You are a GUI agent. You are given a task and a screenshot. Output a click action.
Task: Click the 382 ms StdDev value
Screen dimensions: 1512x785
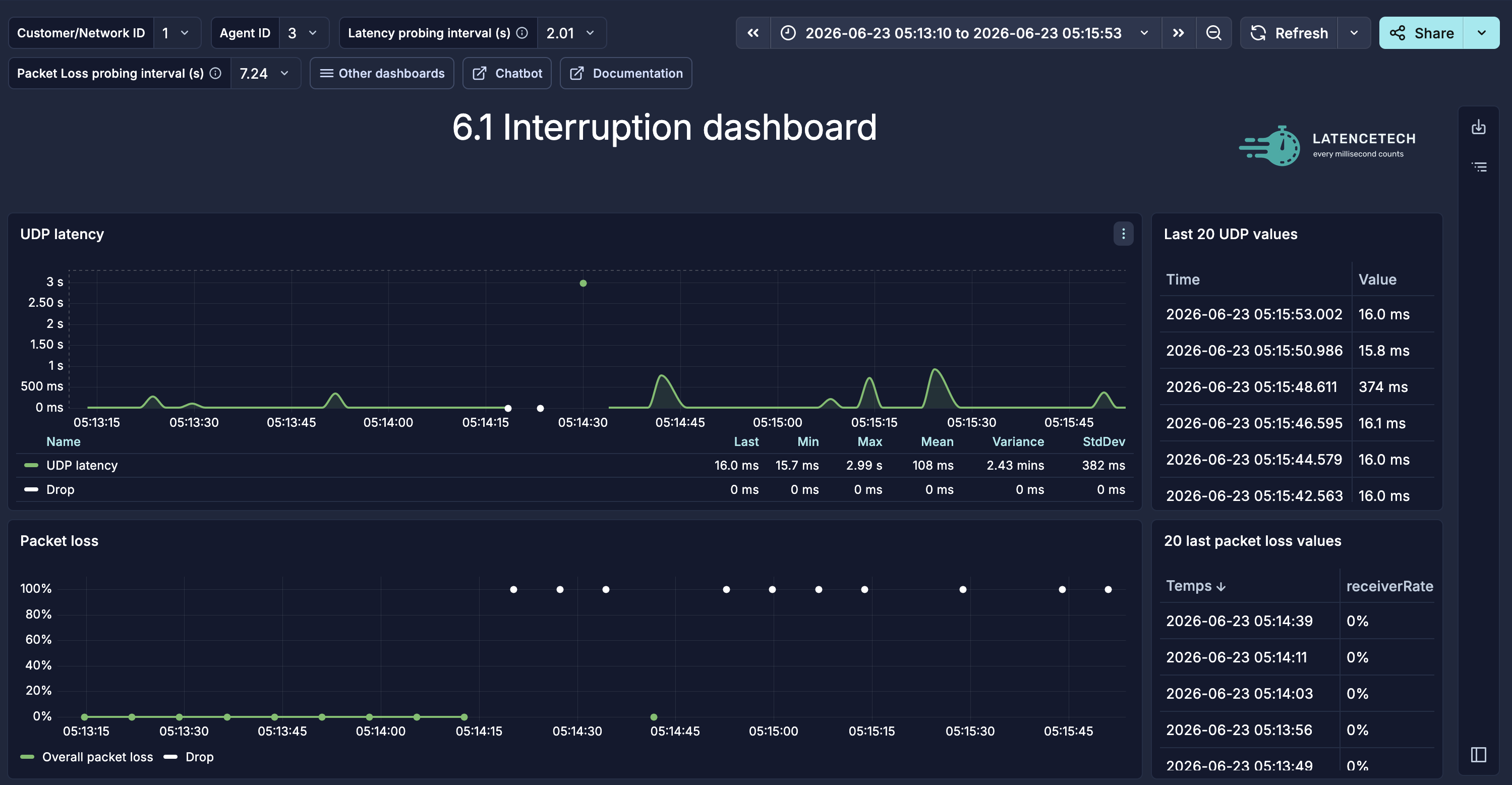(x=1103, y=465)
